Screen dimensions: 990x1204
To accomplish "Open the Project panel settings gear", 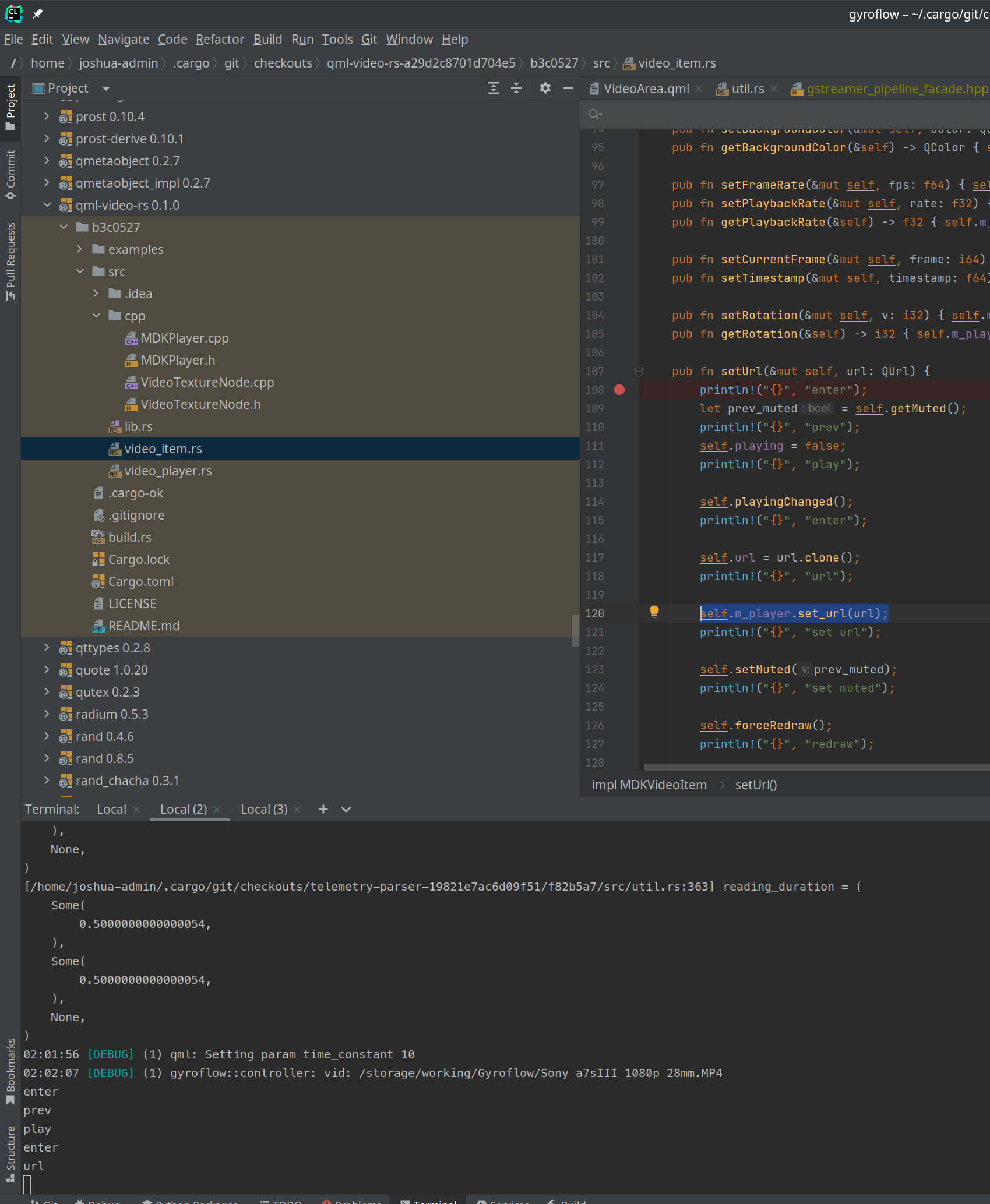I will [x=545, y=88].
